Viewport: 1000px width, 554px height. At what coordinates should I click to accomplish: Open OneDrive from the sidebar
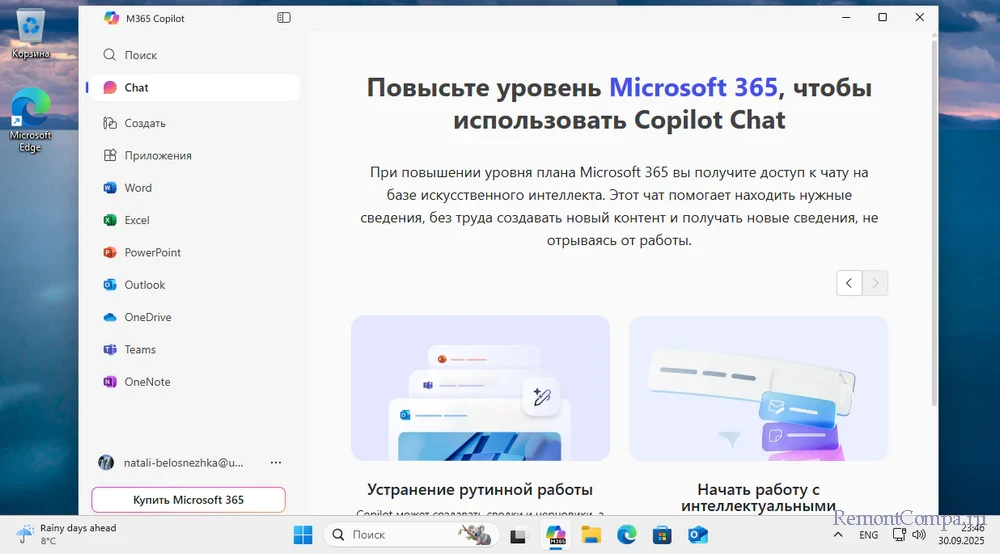[x=147, y=317]
